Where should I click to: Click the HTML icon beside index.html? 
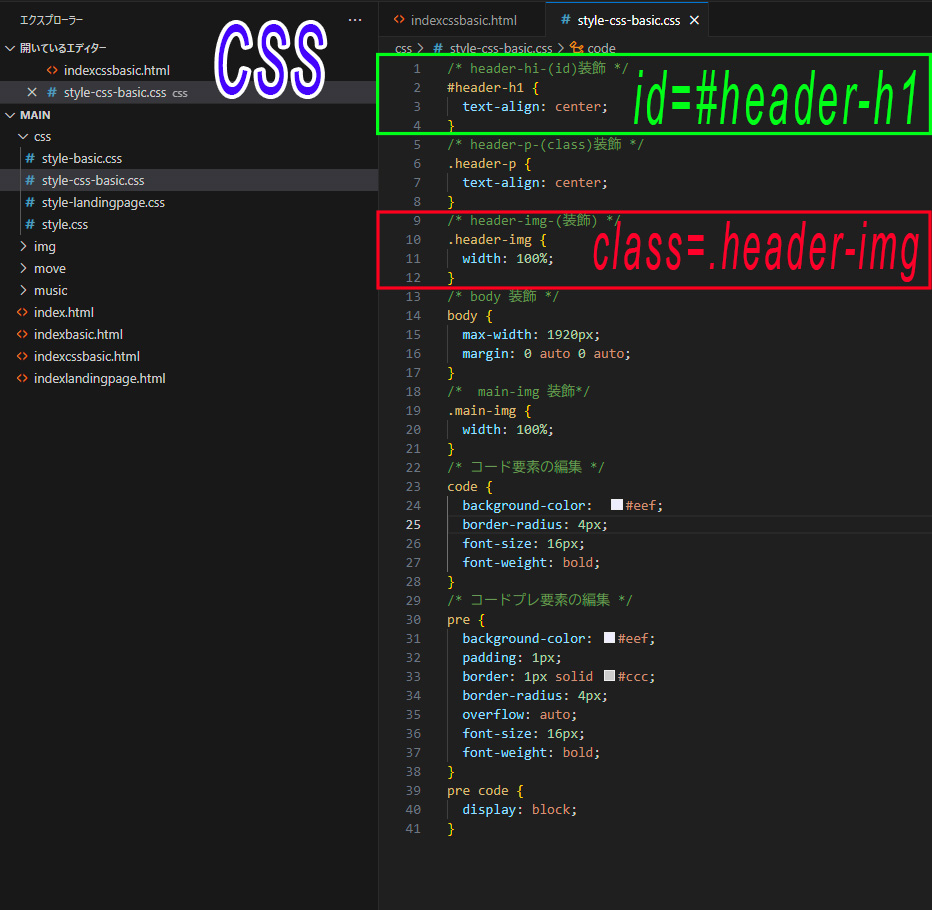(x=22, y=312)
